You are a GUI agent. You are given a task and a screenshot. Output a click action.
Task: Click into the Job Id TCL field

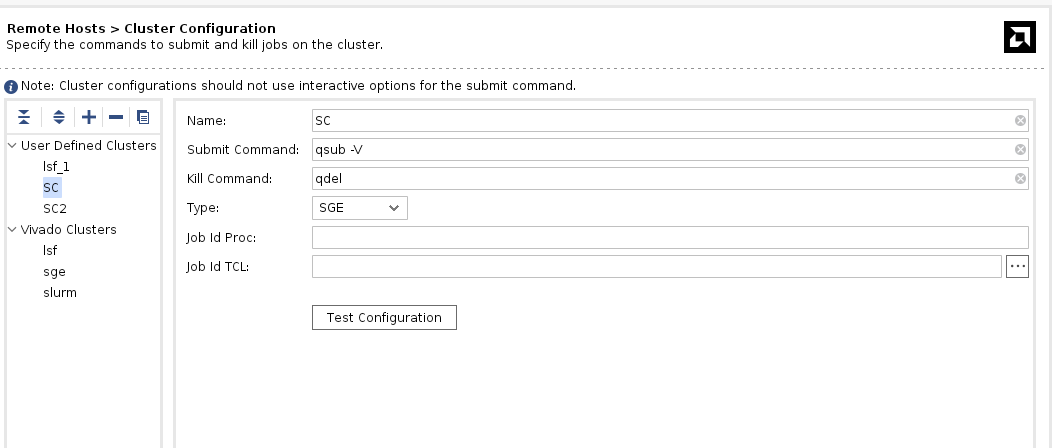click(656, 266)
